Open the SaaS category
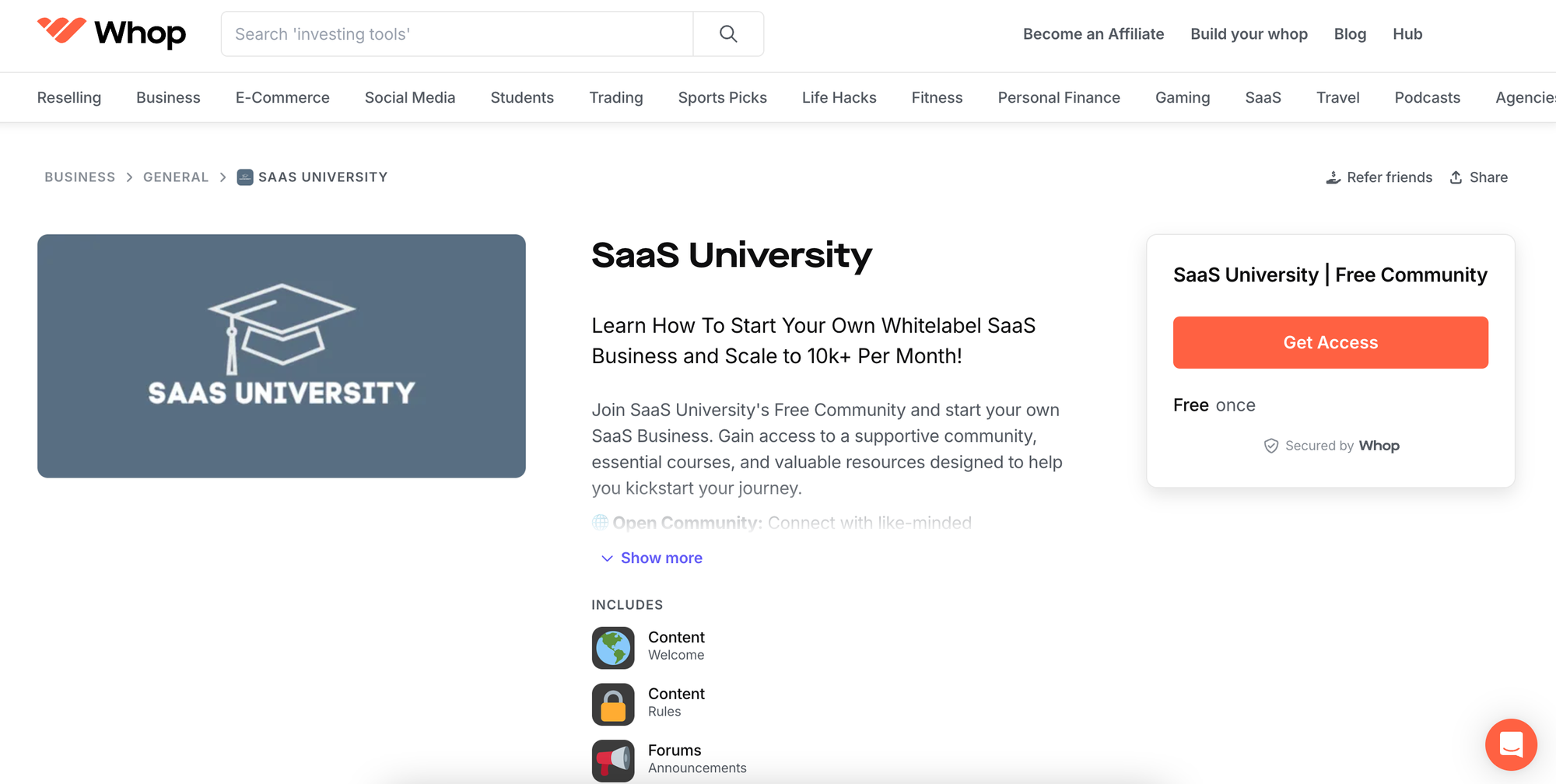Viewport: 1556px width, 784px height. pos(1263,97)
